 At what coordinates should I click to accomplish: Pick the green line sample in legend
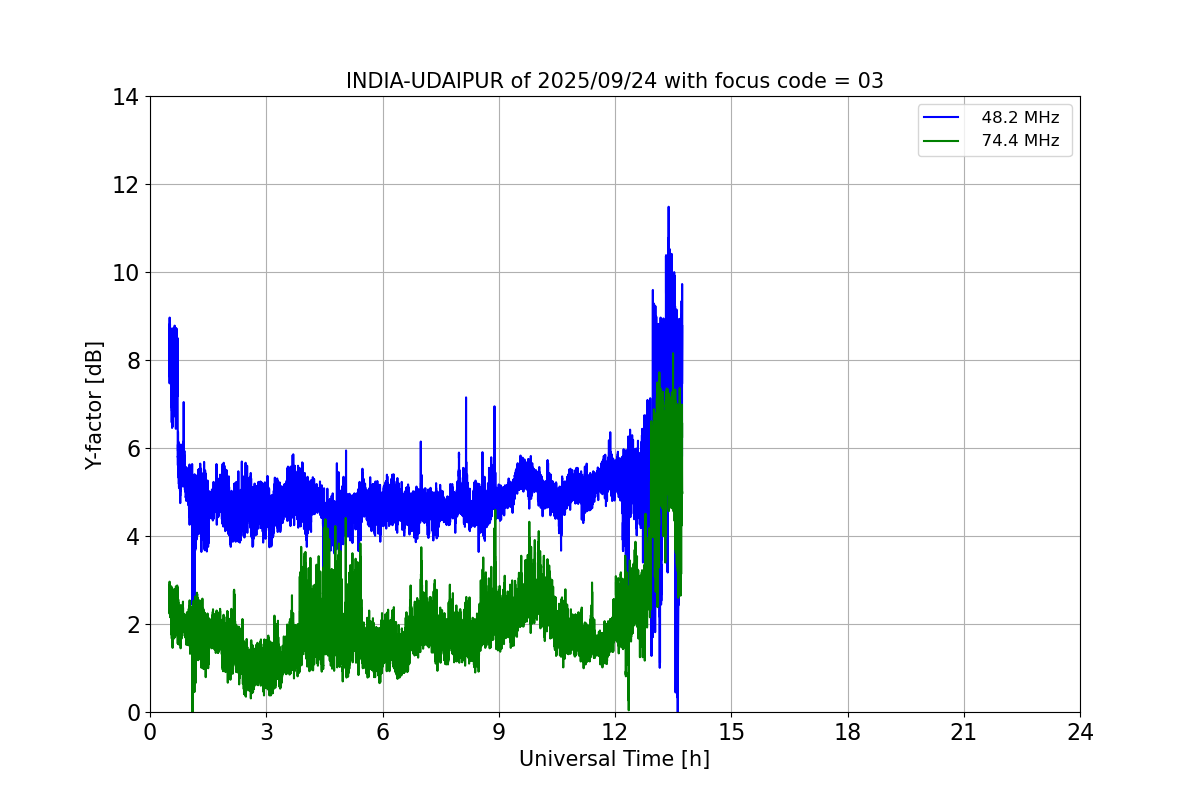[x=942, y=141]
